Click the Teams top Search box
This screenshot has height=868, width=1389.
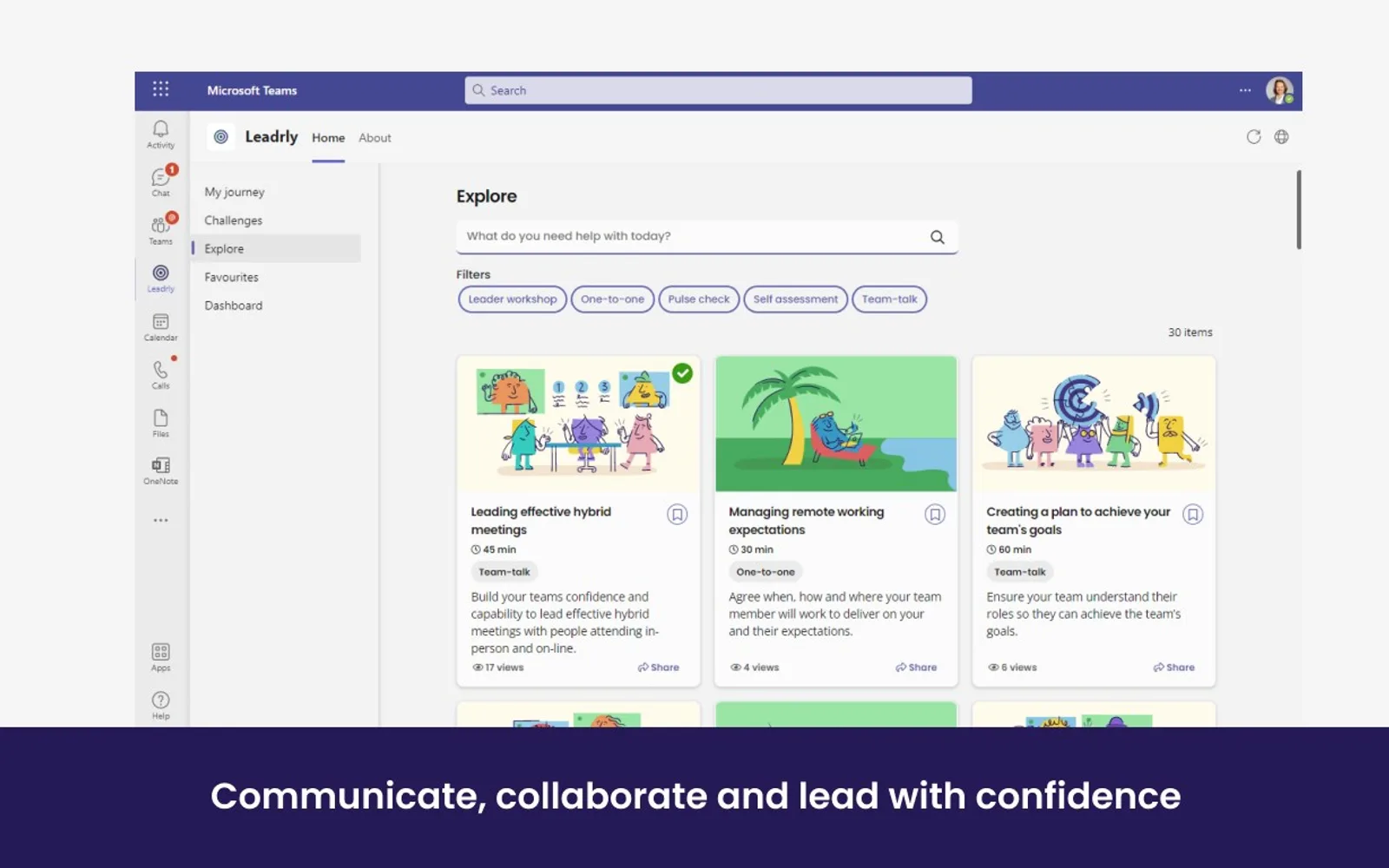(718, 90)
